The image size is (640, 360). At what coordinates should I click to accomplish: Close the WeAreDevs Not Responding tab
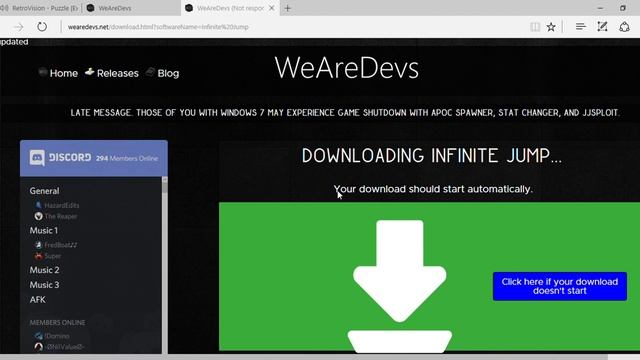[271, 8]
